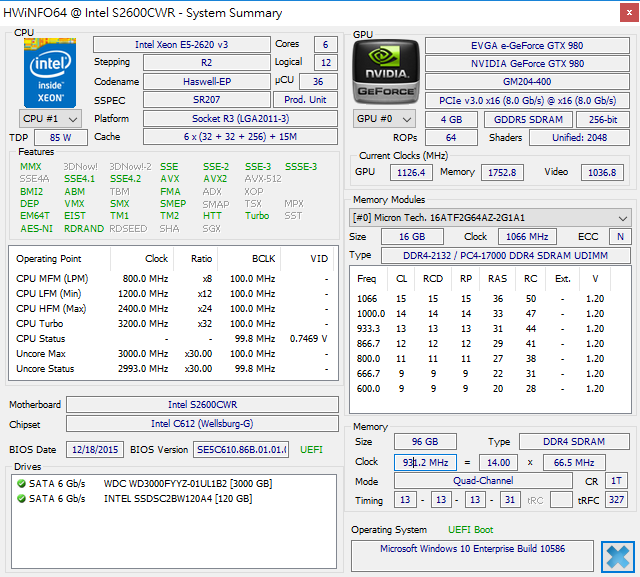
Task: Click the Windows 10 Enterprise Build 10586 field
Action: pos(472,556)
